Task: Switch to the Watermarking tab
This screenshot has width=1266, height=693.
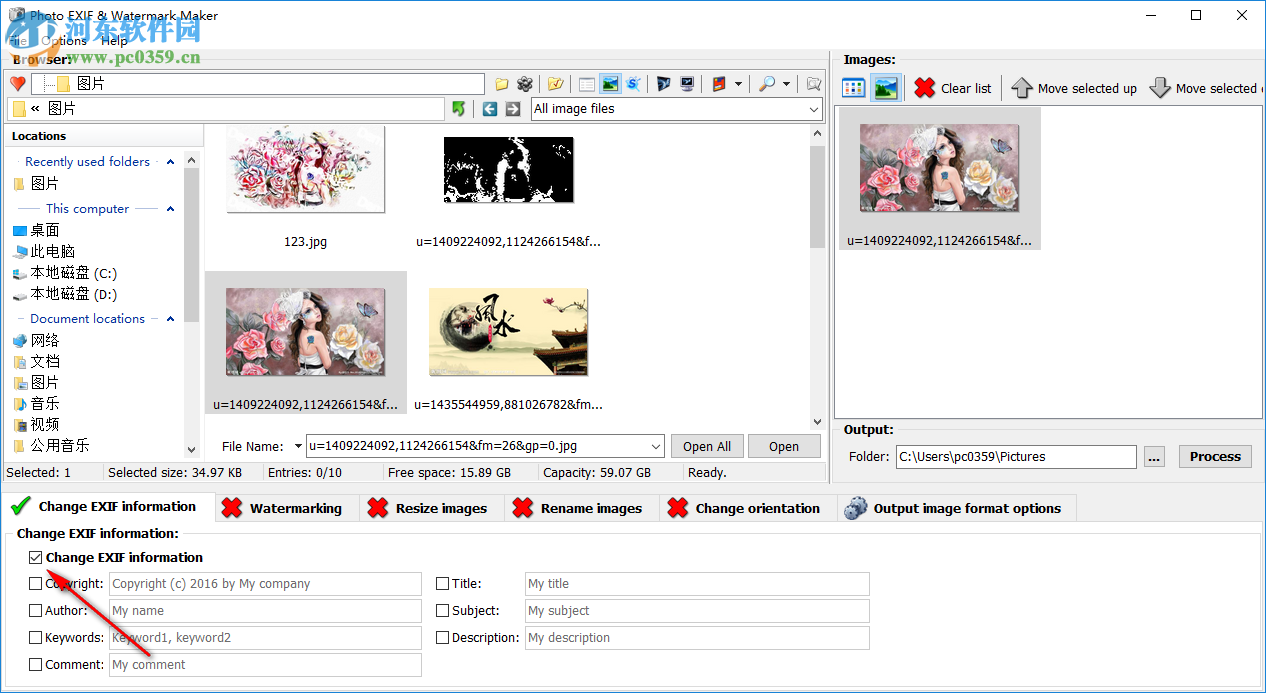Action: pyautogui.click(x=286, y=507)
